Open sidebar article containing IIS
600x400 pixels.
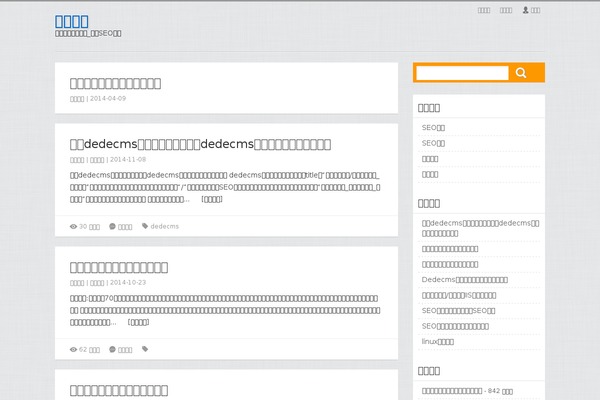tap(459, 295)
